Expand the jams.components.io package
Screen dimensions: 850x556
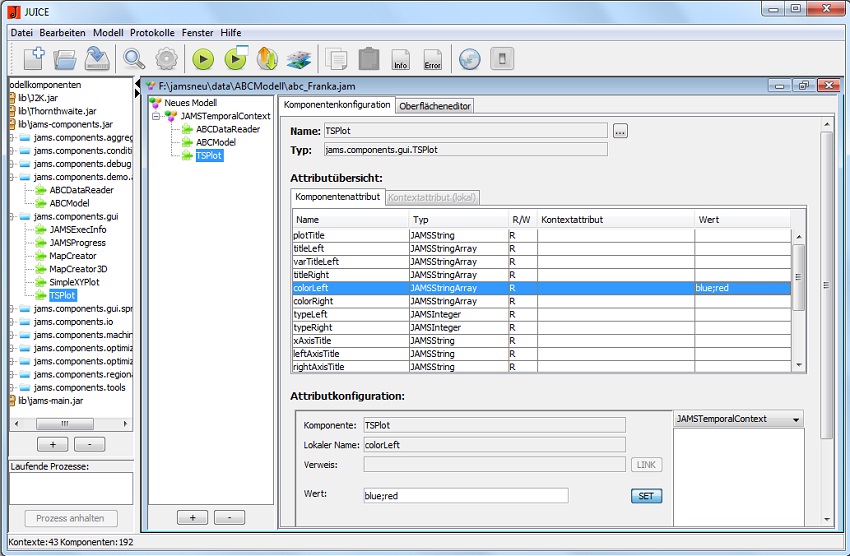click(x=12, y=322)
